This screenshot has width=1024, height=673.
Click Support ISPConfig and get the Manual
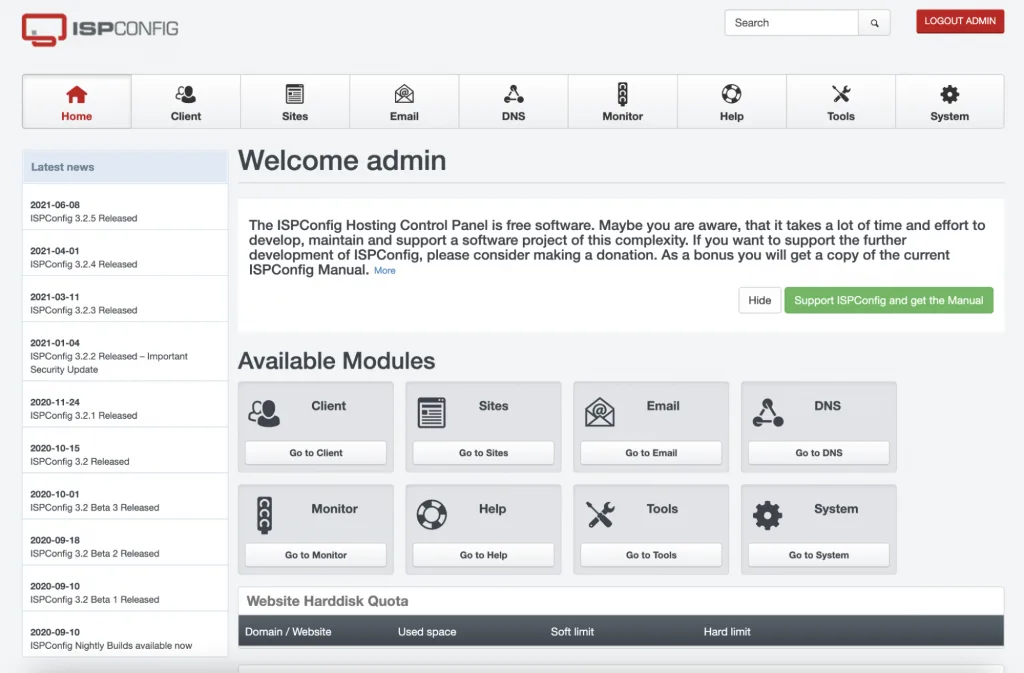pos(889,300)
